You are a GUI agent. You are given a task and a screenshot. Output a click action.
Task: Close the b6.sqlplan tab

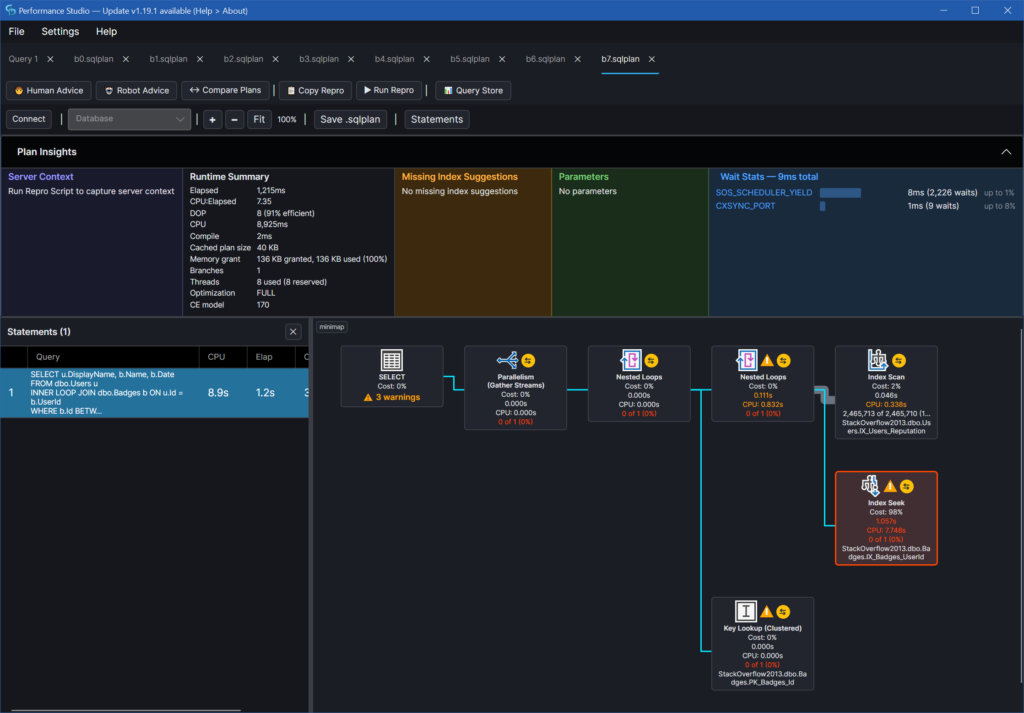(x=577, y=59)
